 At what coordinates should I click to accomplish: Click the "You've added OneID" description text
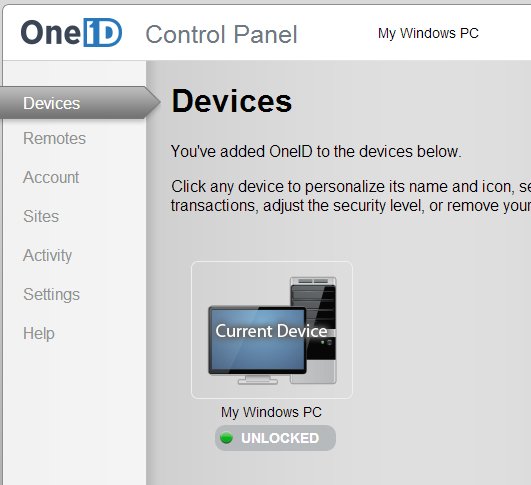[316, 151]
